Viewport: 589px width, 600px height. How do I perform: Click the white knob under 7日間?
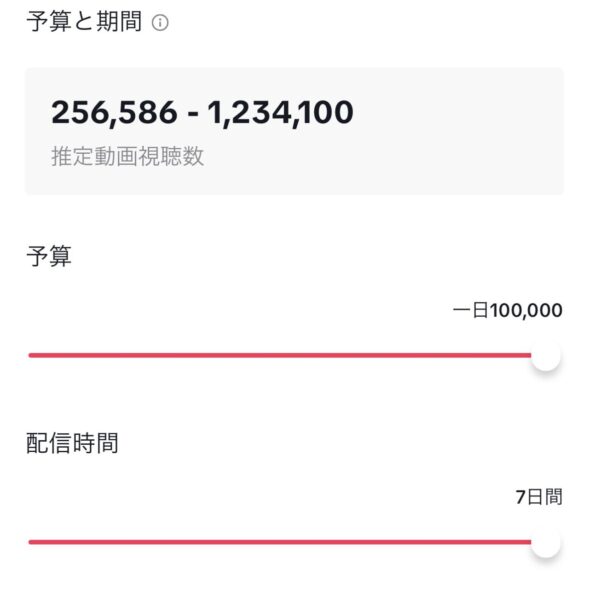546,543
